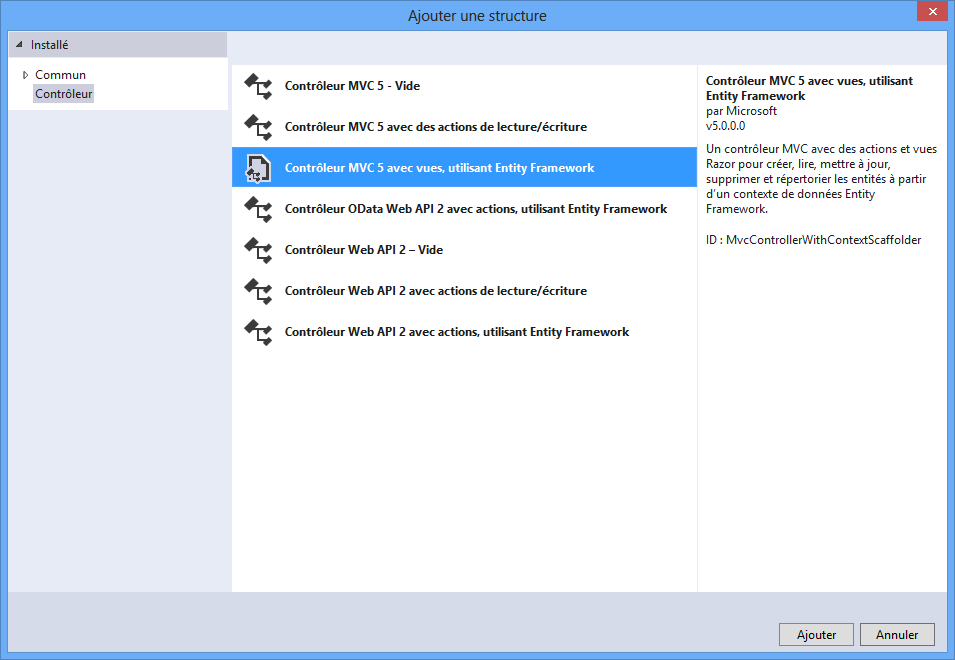Close the Ajouter une structure dialog
Viewport: 955px width, 660px height.
pyautogui.click(x=932, y=12)
